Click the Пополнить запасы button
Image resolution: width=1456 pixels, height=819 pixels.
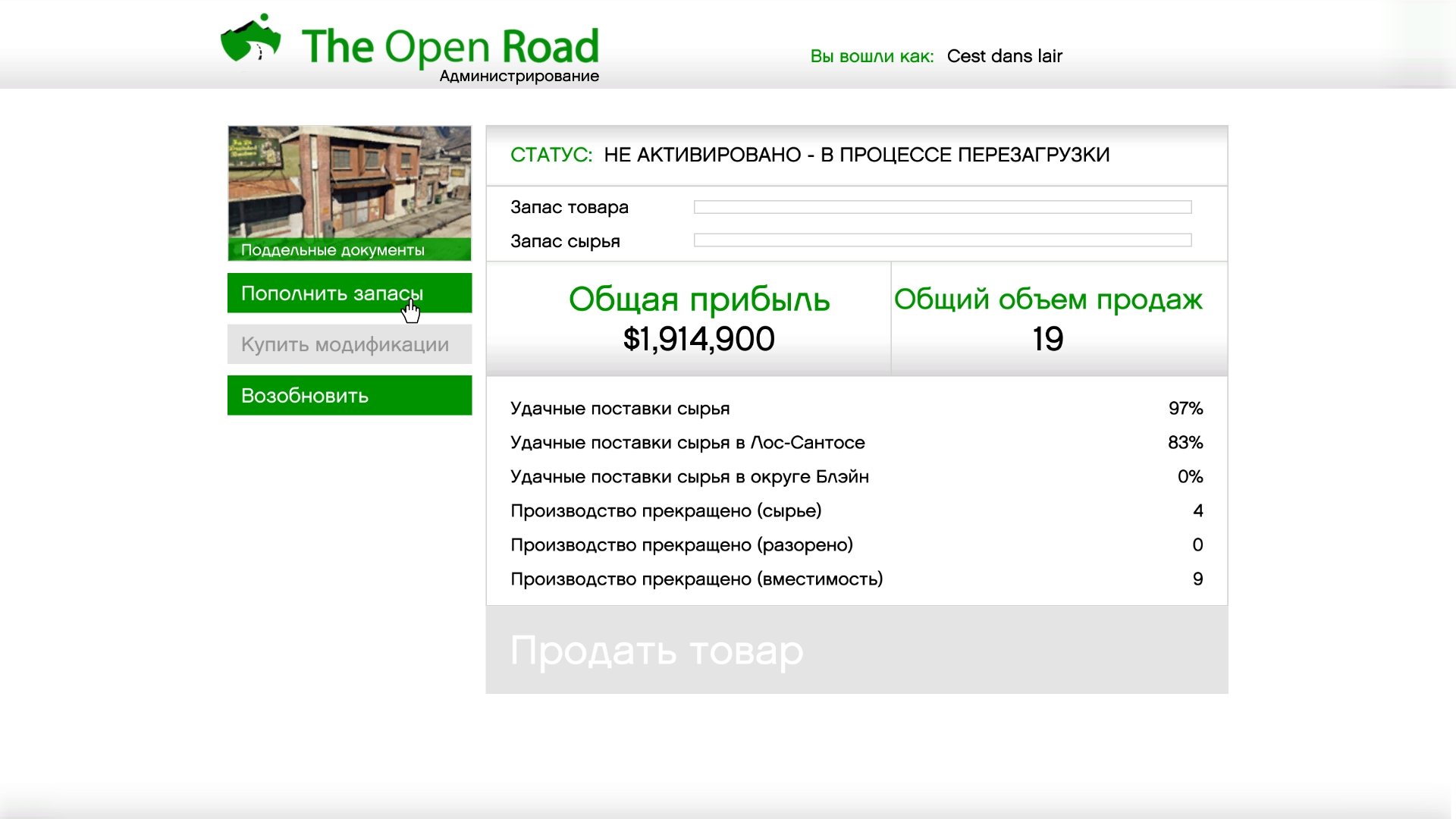point(349,293)
